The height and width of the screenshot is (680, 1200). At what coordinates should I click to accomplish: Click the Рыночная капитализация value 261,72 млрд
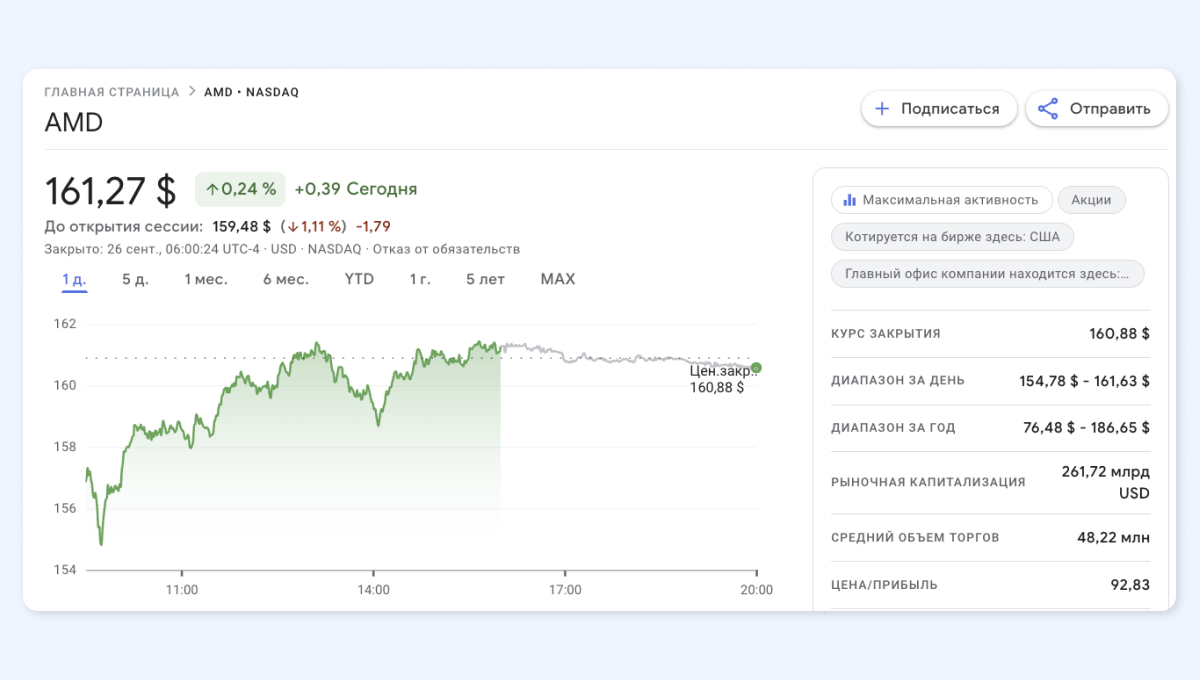[1105, 482]
